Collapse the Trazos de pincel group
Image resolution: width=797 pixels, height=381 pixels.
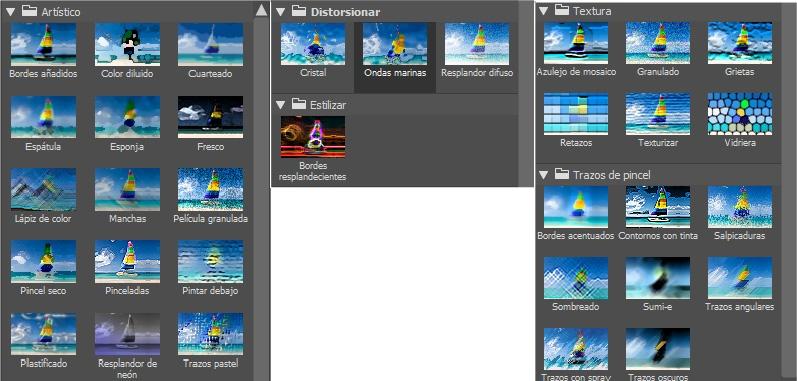pos(543,175)
